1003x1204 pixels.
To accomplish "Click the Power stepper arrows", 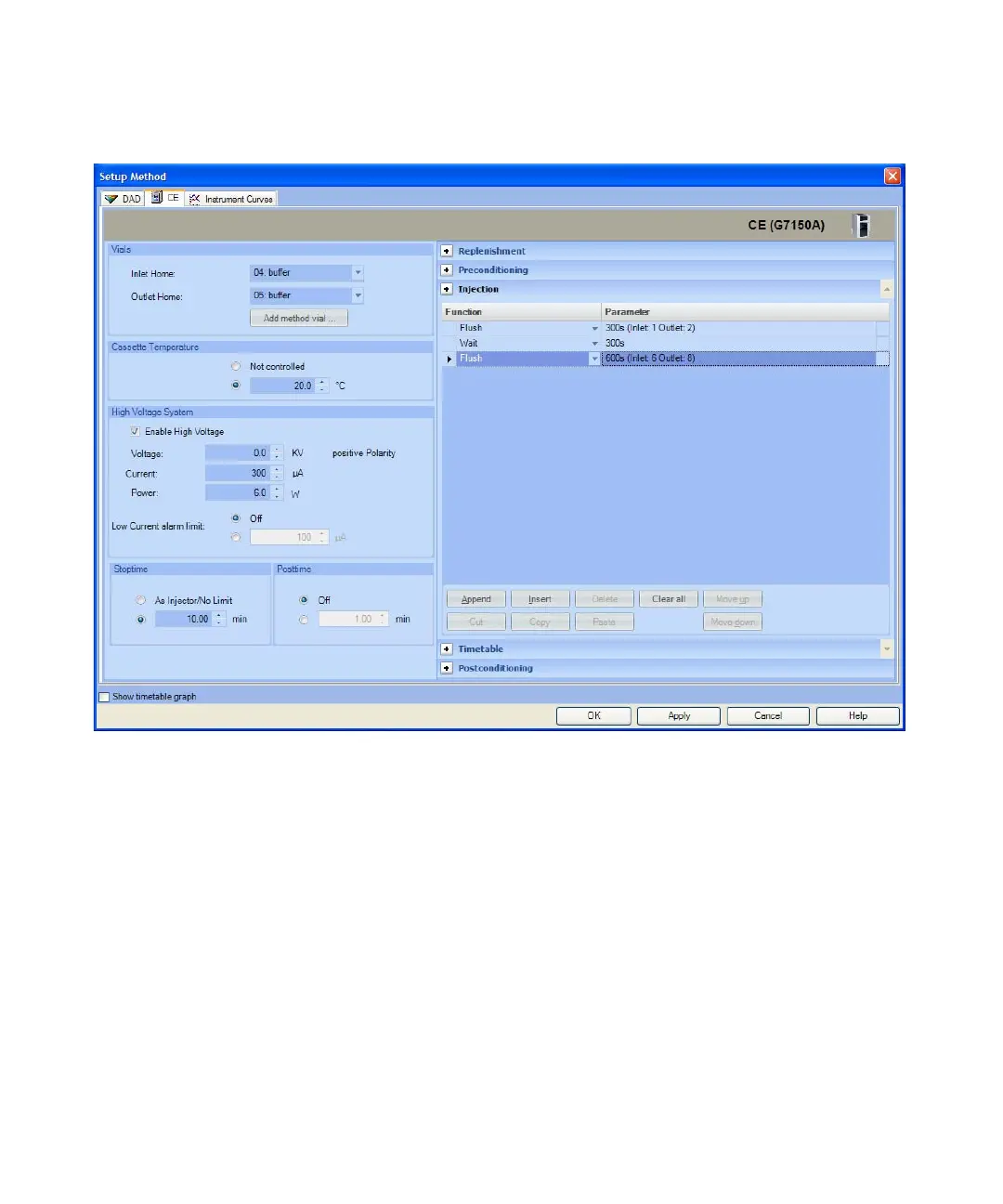I will (x=277, y=492).
